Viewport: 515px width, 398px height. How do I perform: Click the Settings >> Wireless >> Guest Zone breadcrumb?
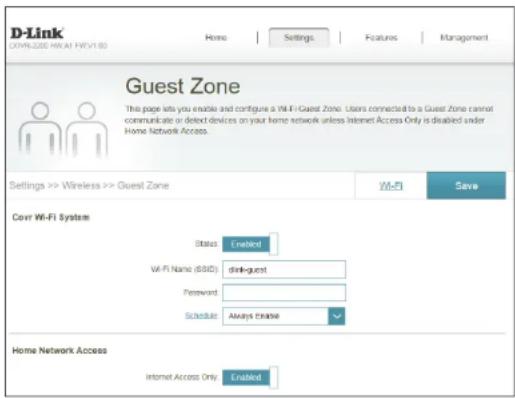click(x=89, y=185)
